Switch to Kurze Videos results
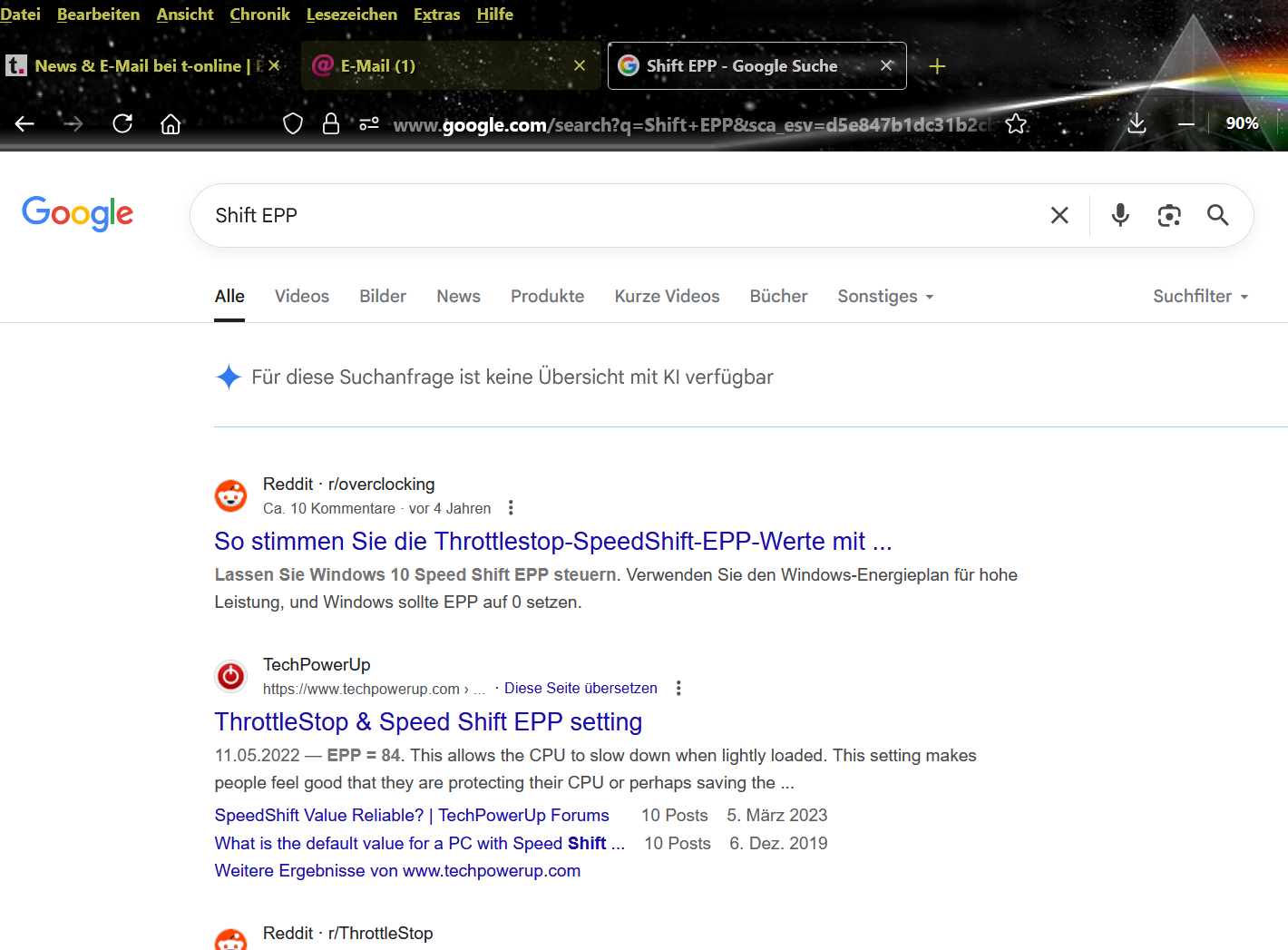Viewport: 1288px width, 950px height. 667,296
